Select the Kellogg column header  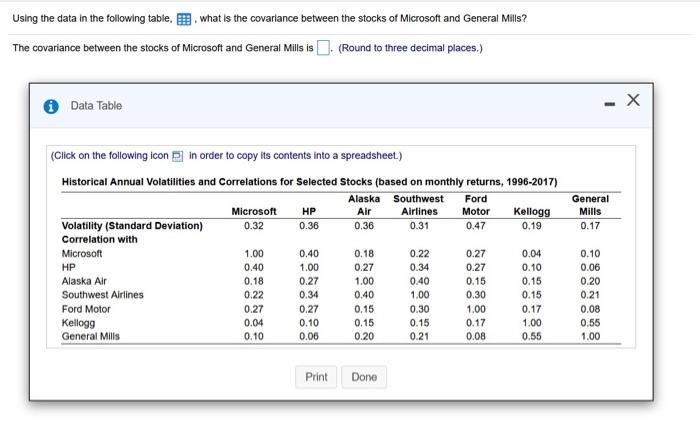[x=531, y=211]
